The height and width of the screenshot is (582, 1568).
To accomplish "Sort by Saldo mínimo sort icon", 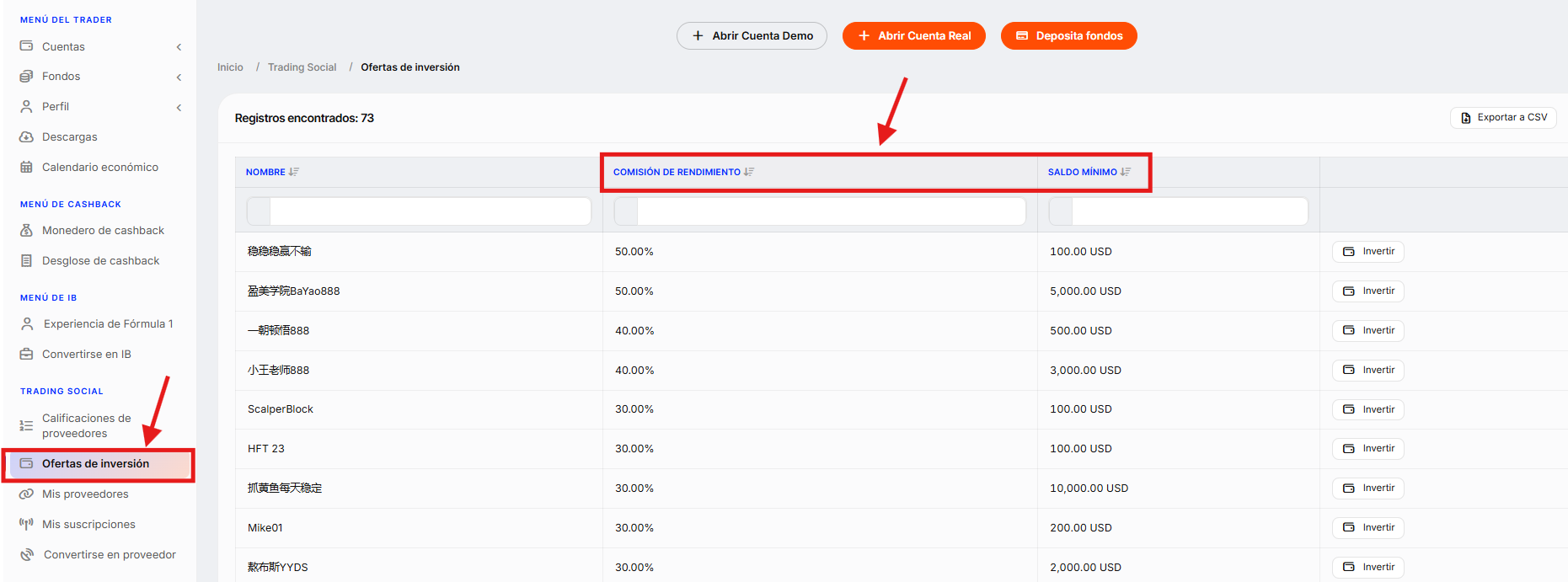I will pyautogui.click(x=1126, y=172).
